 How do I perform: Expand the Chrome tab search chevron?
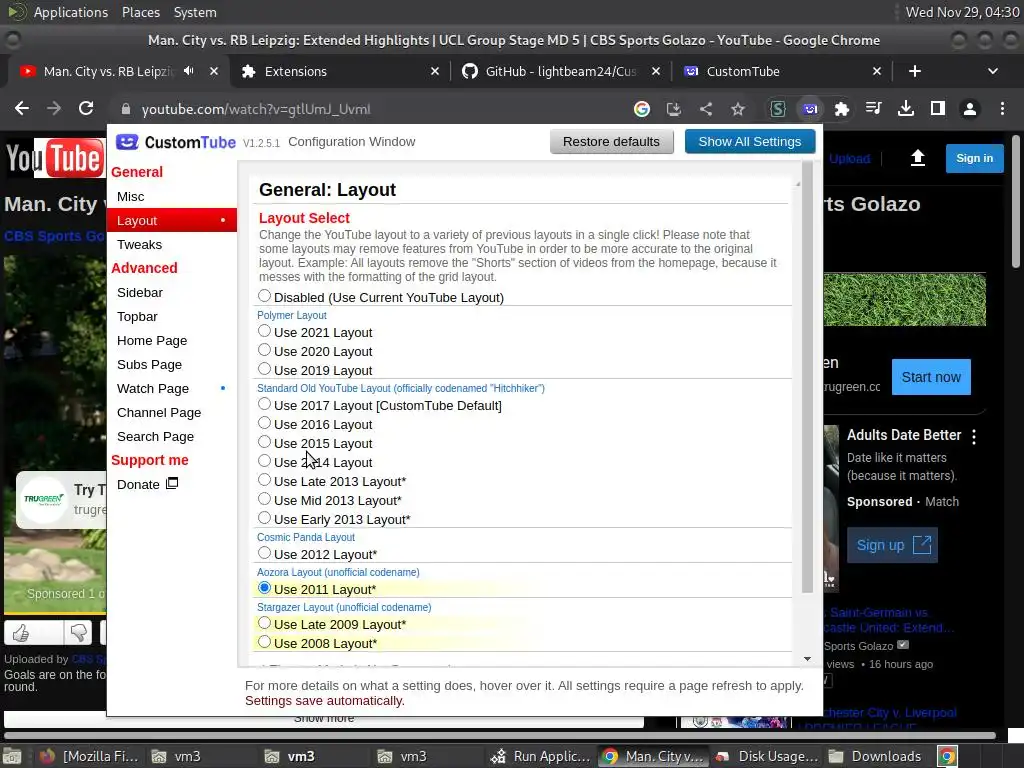coord(993,71)
